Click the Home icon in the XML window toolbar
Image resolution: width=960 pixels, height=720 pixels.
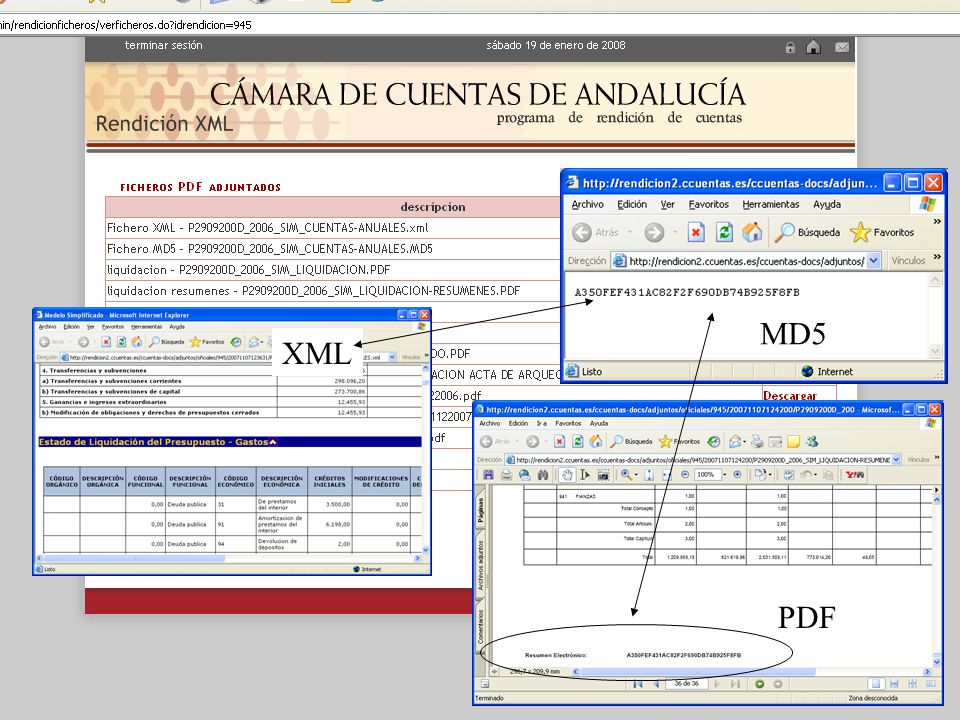click(137, 342)
